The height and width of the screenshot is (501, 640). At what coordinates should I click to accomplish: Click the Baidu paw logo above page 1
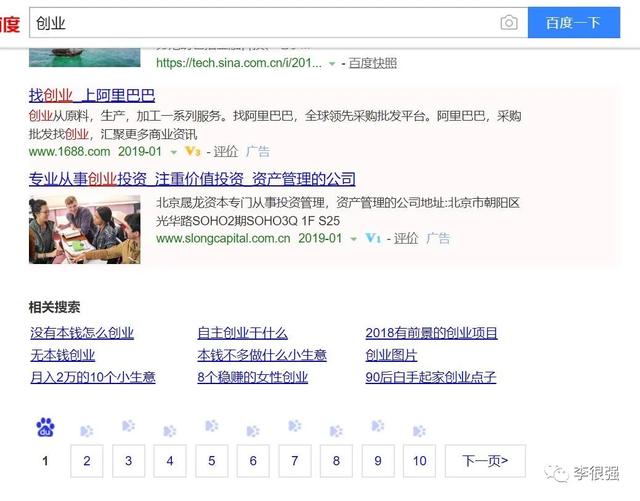click(45, 428)
